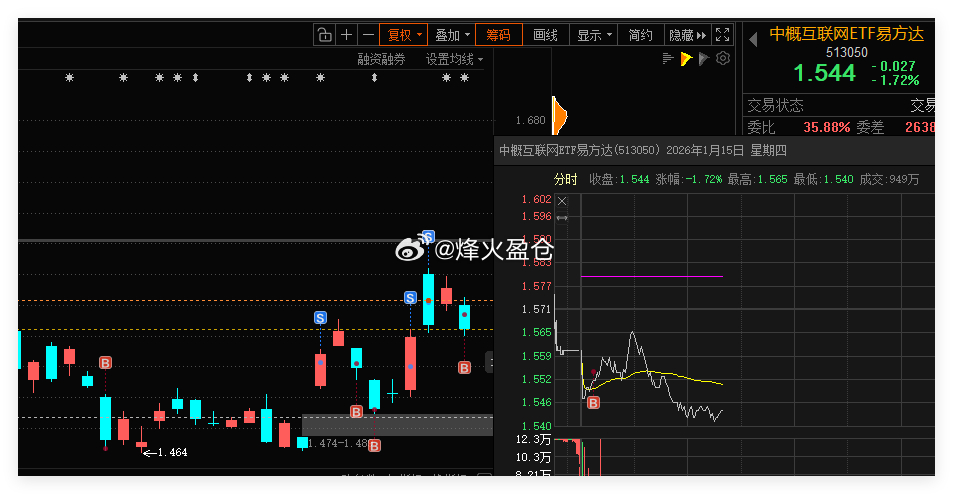Viewport: 953px width, 494px height.
Task: Click the current price 1.544
Action: (825, 73)
